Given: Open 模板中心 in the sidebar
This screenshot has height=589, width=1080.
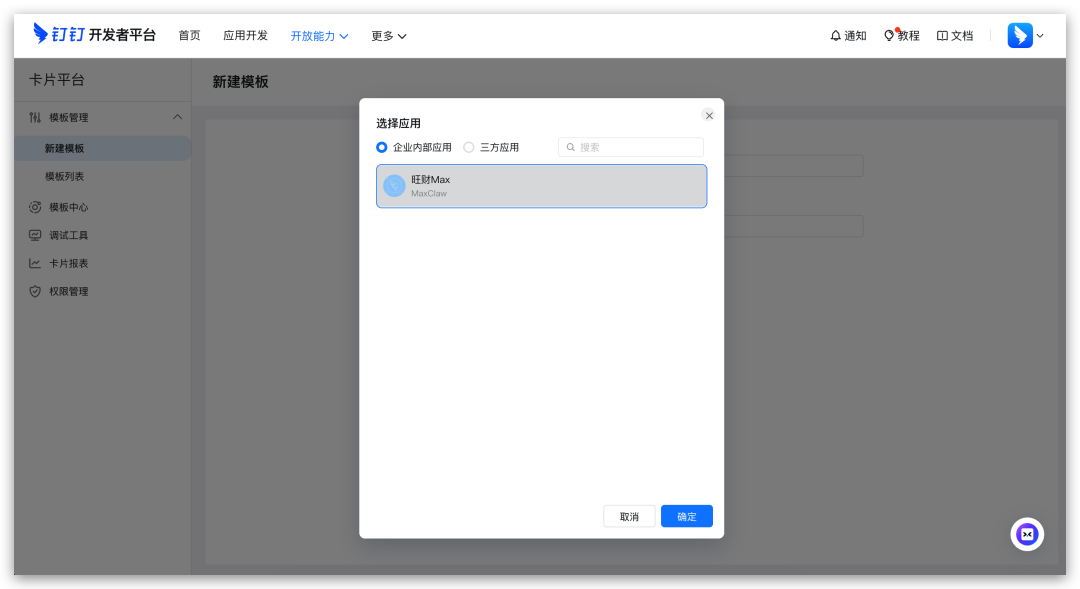Looking at the screenshot, I should tap(68, 207).
